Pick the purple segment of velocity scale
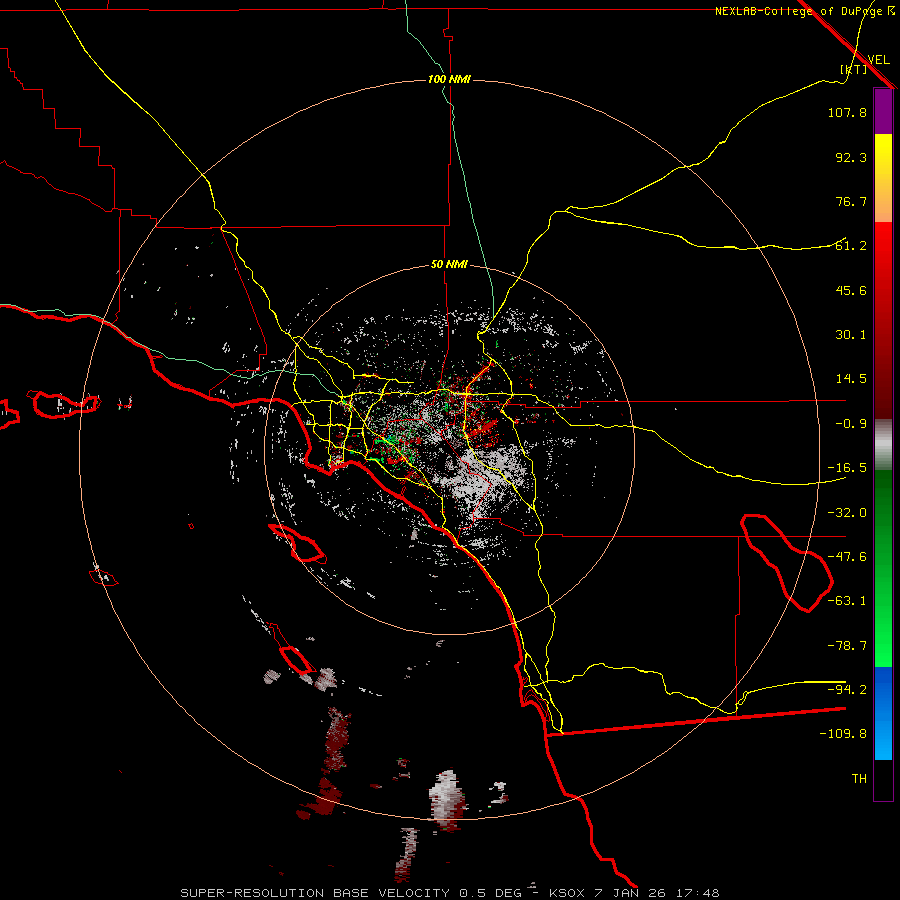The height and width of the screenshot is (900, 900). pos(883,112)
